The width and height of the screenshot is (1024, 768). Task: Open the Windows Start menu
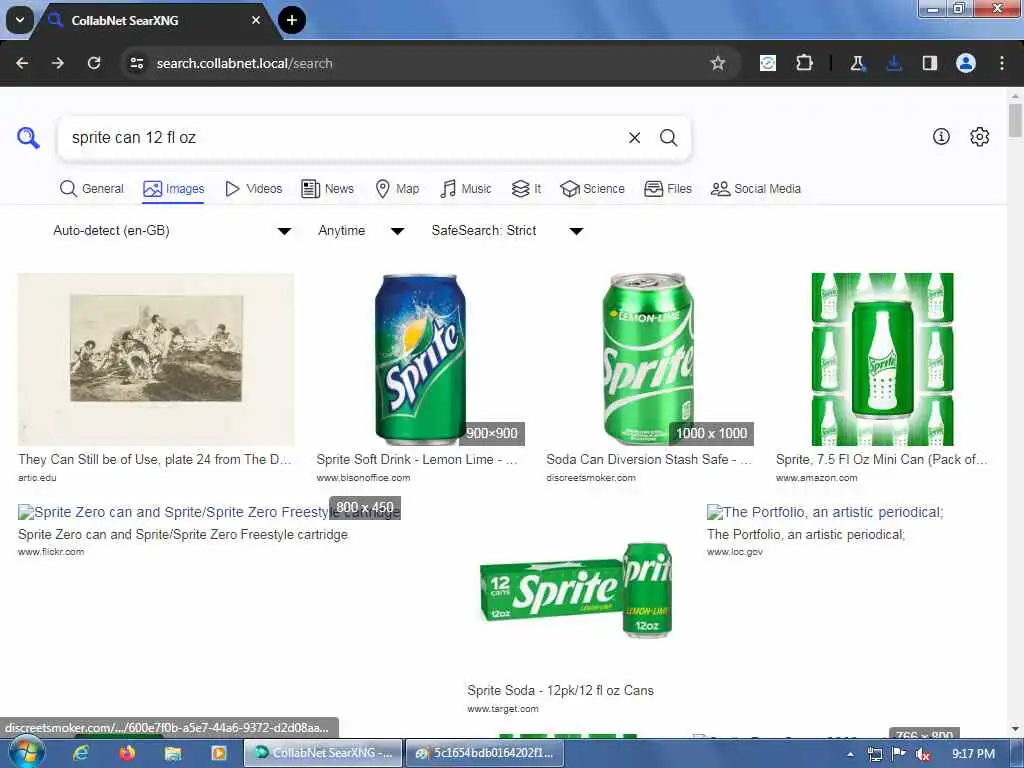click(x=26, y=753)
